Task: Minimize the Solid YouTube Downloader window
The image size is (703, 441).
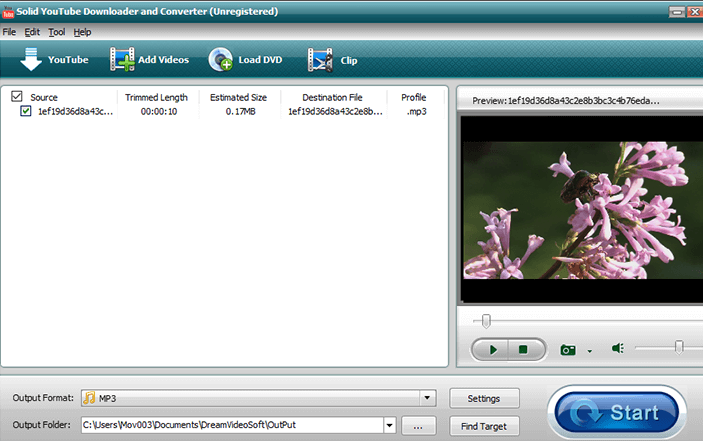Action: pos(677,12)
